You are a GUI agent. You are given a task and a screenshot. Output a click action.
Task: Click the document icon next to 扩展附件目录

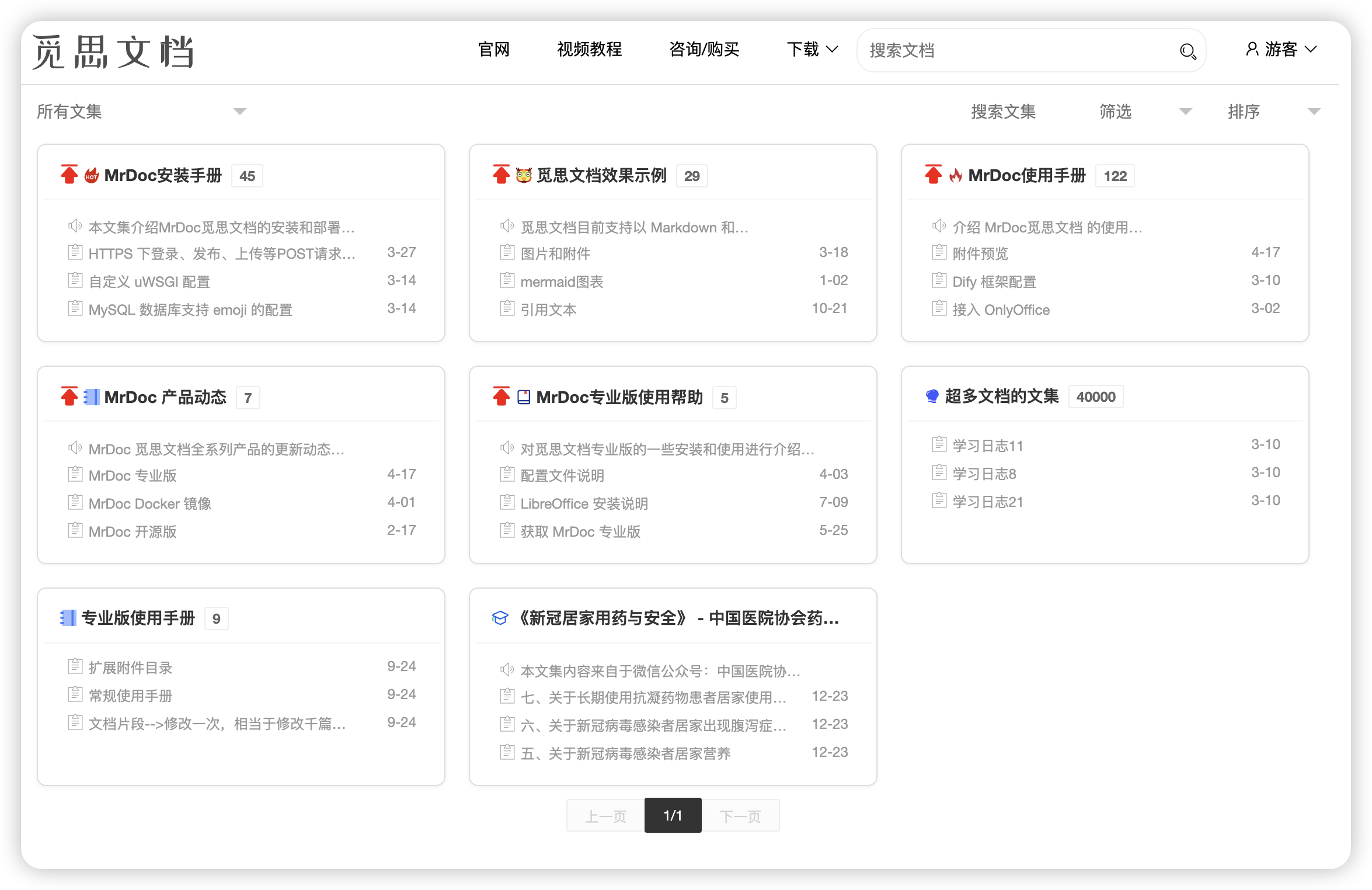75,666
